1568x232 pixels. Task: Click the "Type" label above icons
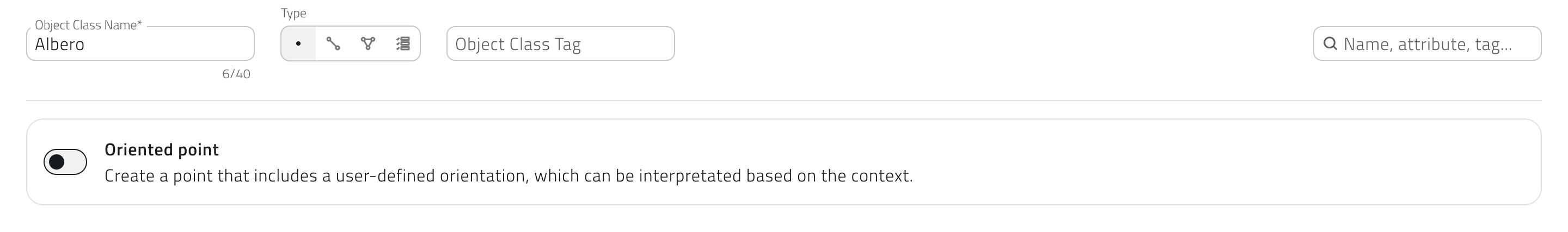pos(293,12)
